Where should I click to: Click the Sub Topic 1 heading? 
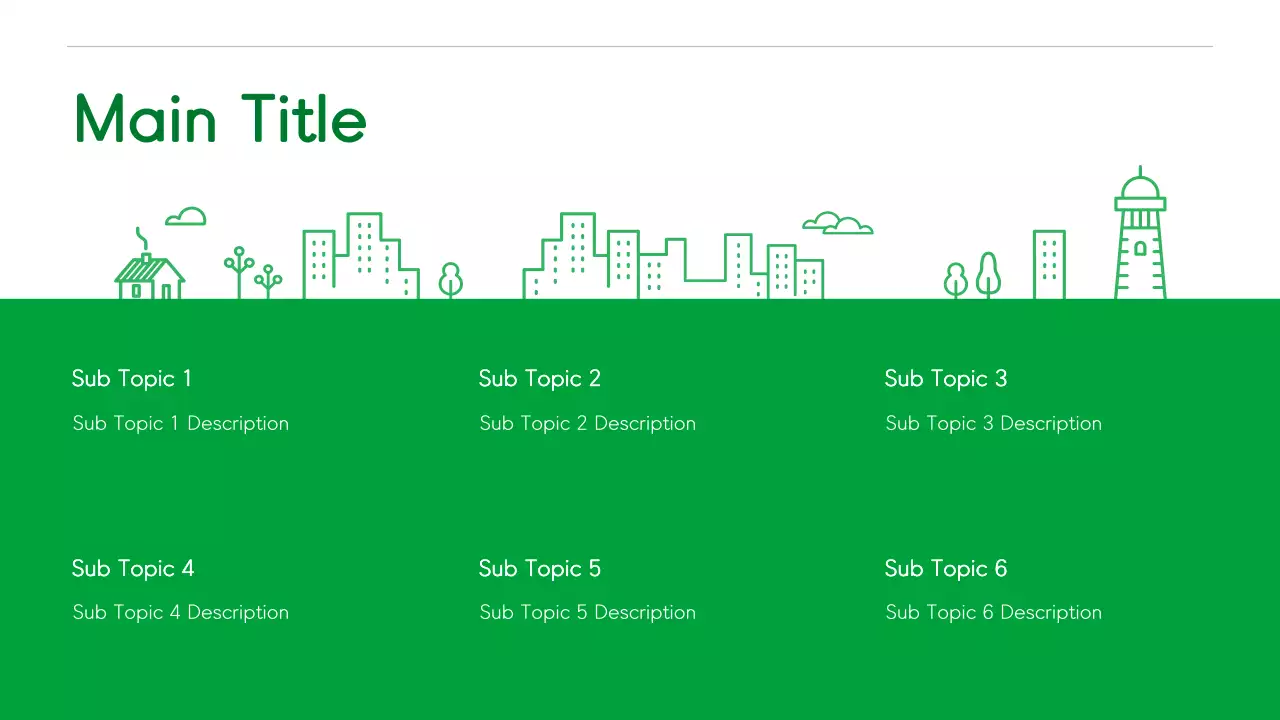click(131, 378)
